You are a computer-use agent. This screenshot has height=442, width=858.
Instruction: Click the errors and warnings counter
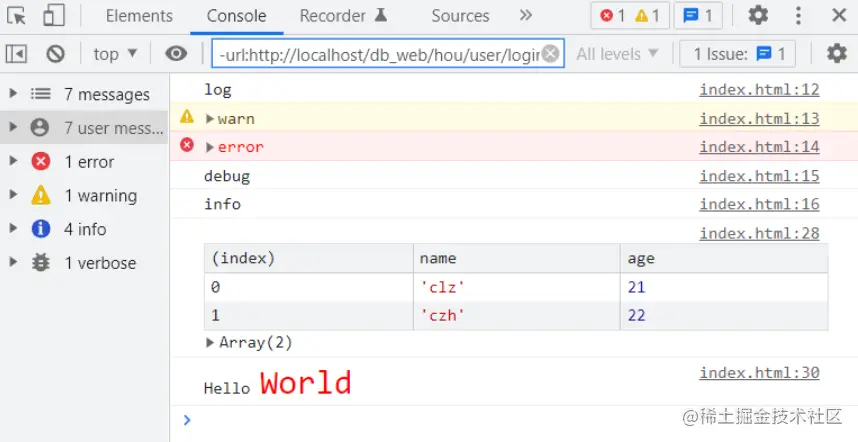[x=630, y=16]
